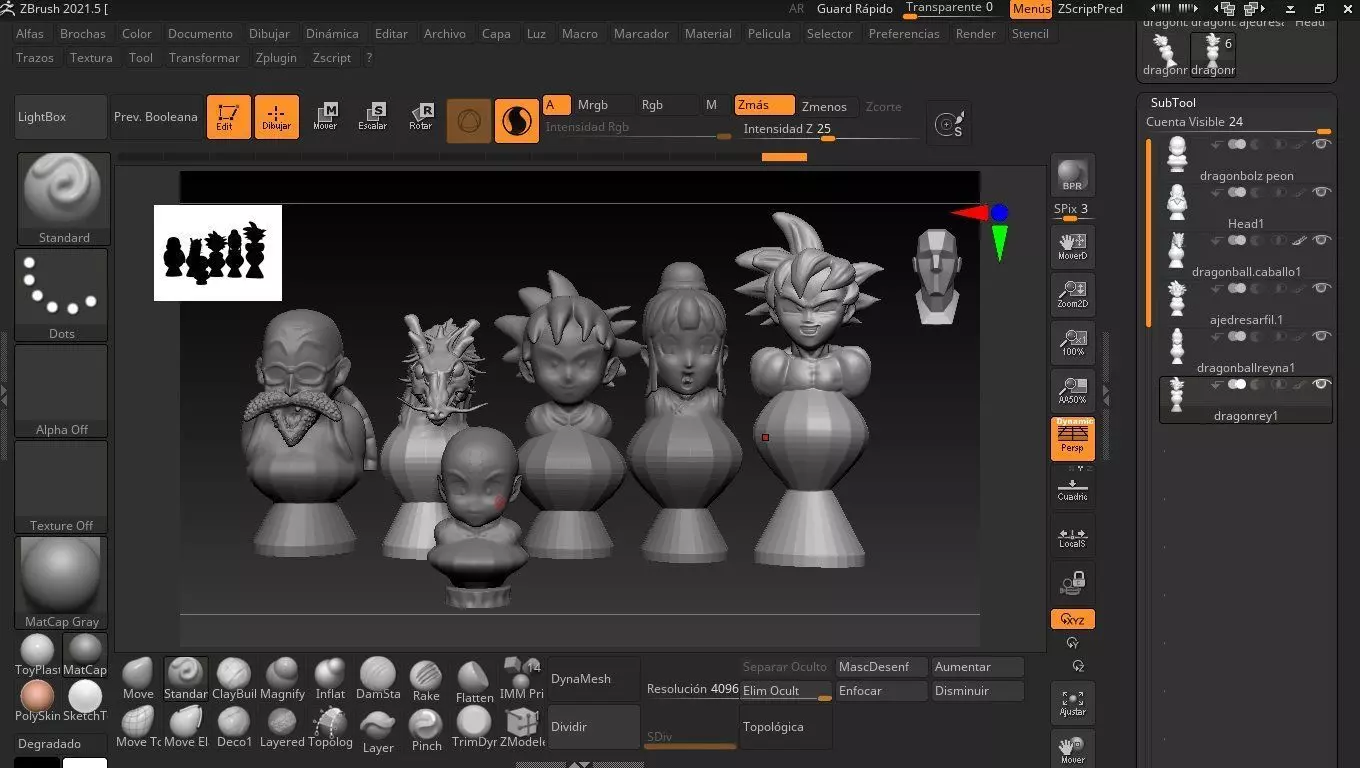
Task: Click the silhouette reference image thumbnail
Action: (218, 253)
